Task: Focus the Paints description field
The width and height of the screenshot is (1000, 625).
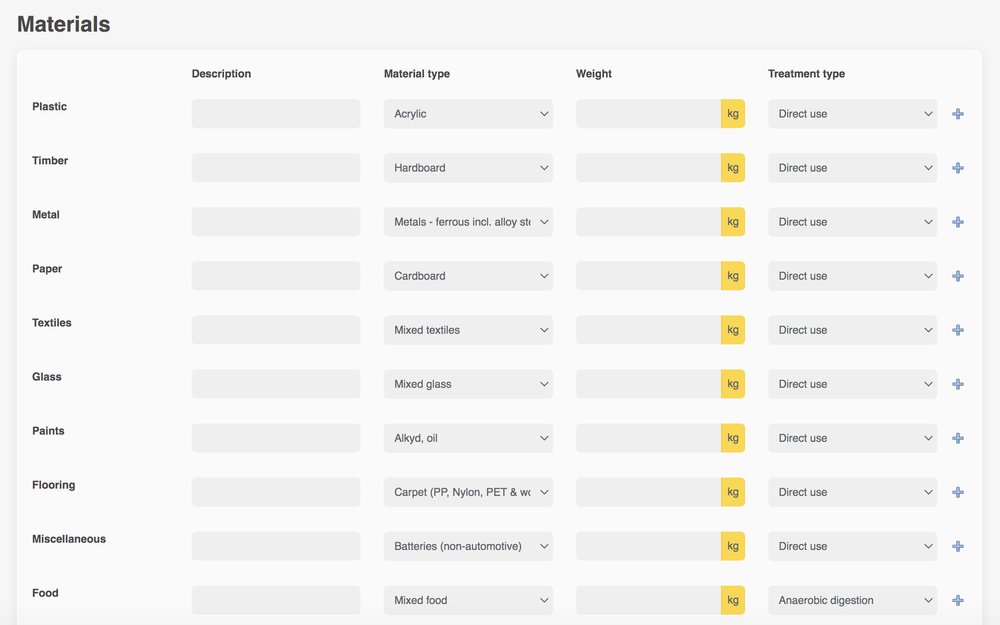Action: pos(276,438)
